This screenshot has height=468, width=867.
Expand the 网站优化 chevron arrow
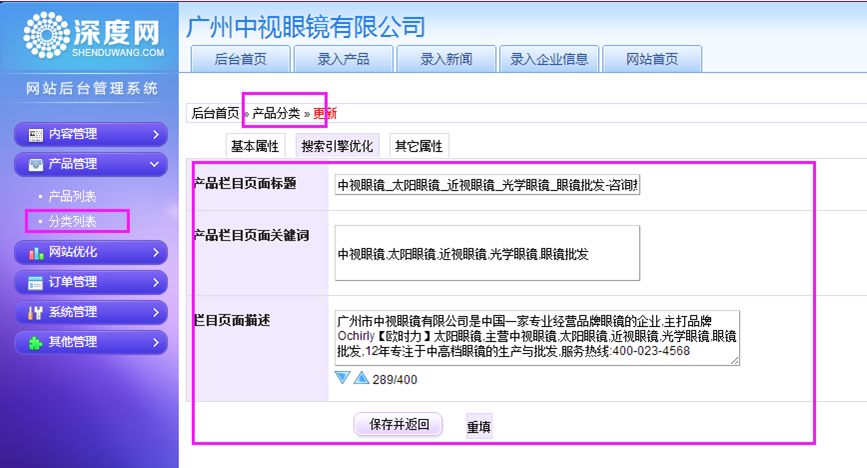pos(155,253)
